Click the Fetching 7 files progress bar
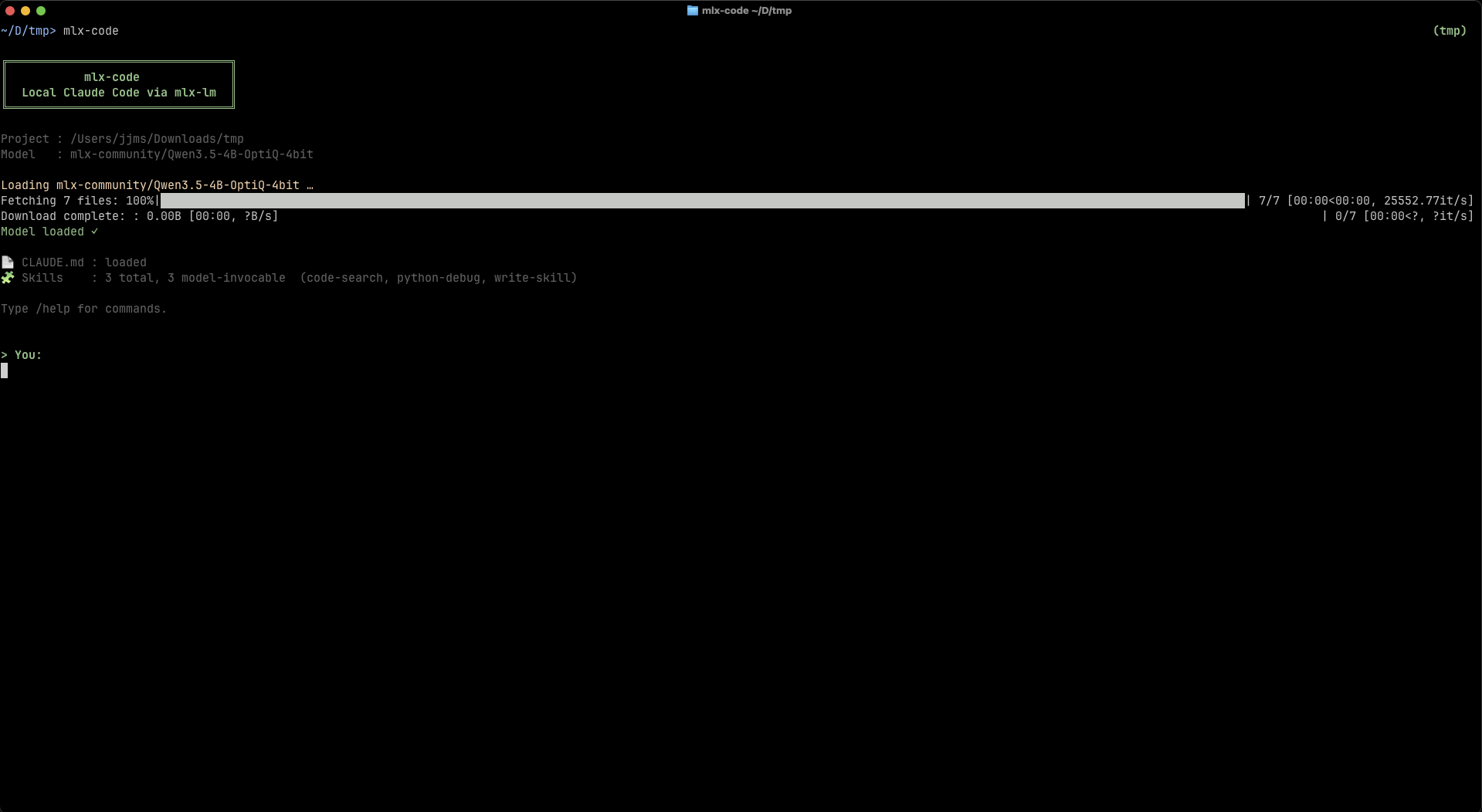This screenshot has width=1482, height=812. click(x=702, y=201)
